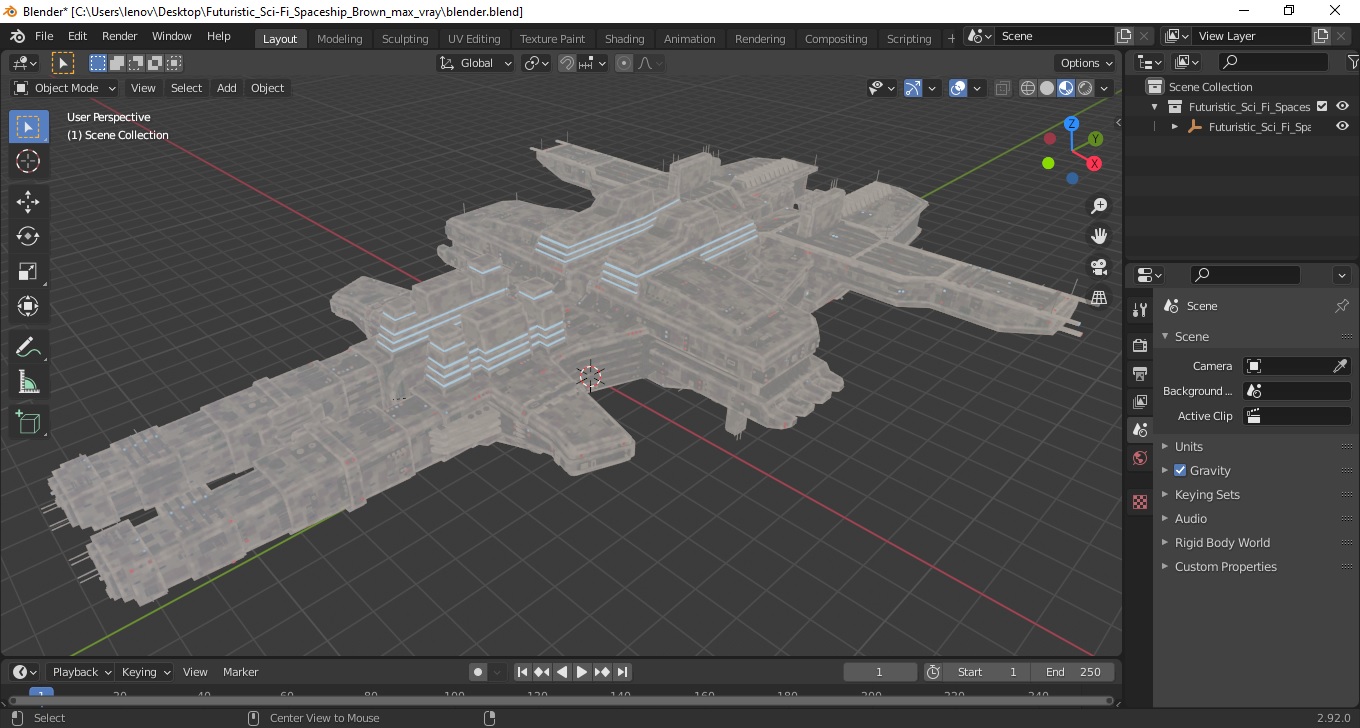Viewport: 1360px width, 728px height.
Task: Switch to the UV Editing workspace tab
Action: pos(474,39)
